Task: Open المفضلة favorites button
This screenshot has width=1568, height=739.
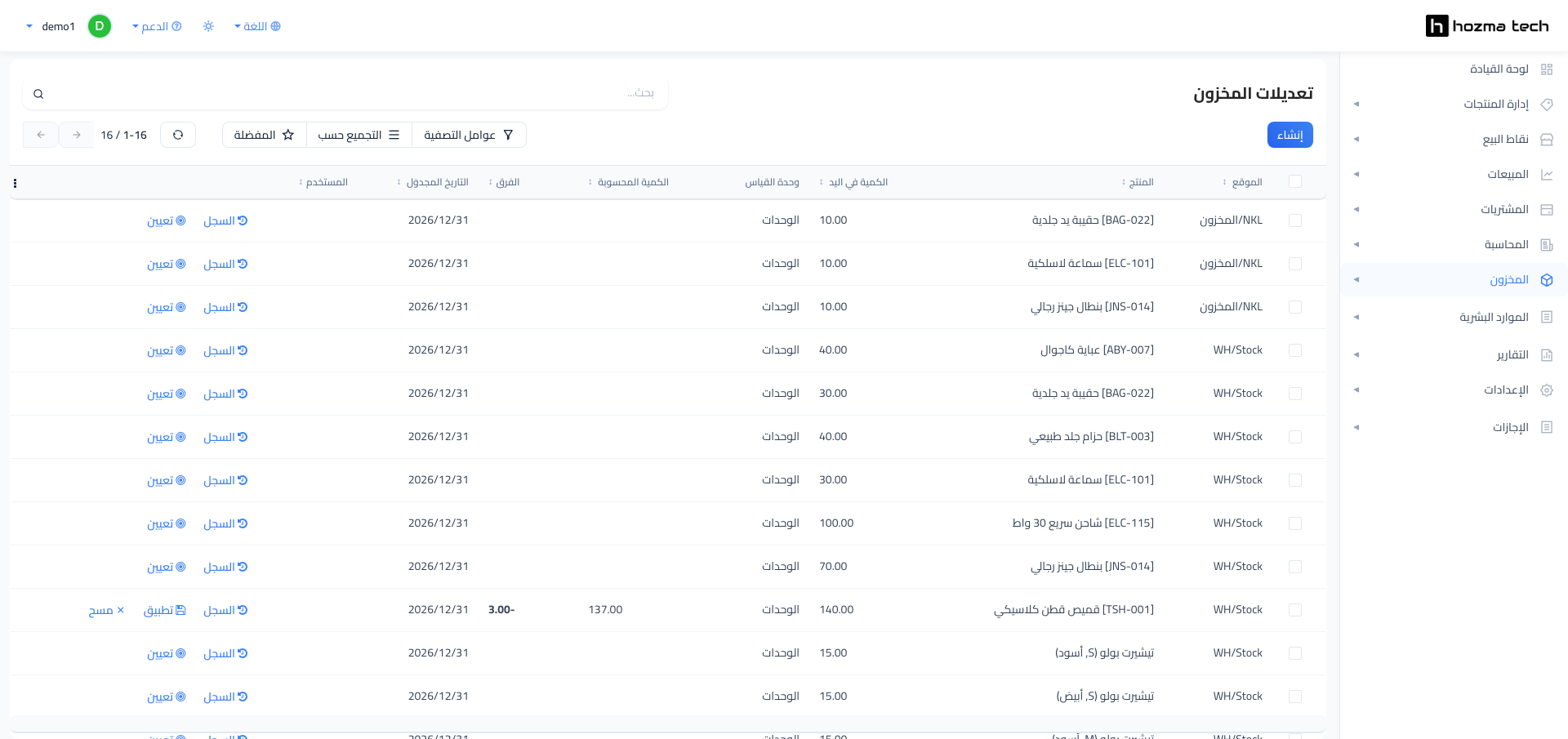Action: point(265,135)
